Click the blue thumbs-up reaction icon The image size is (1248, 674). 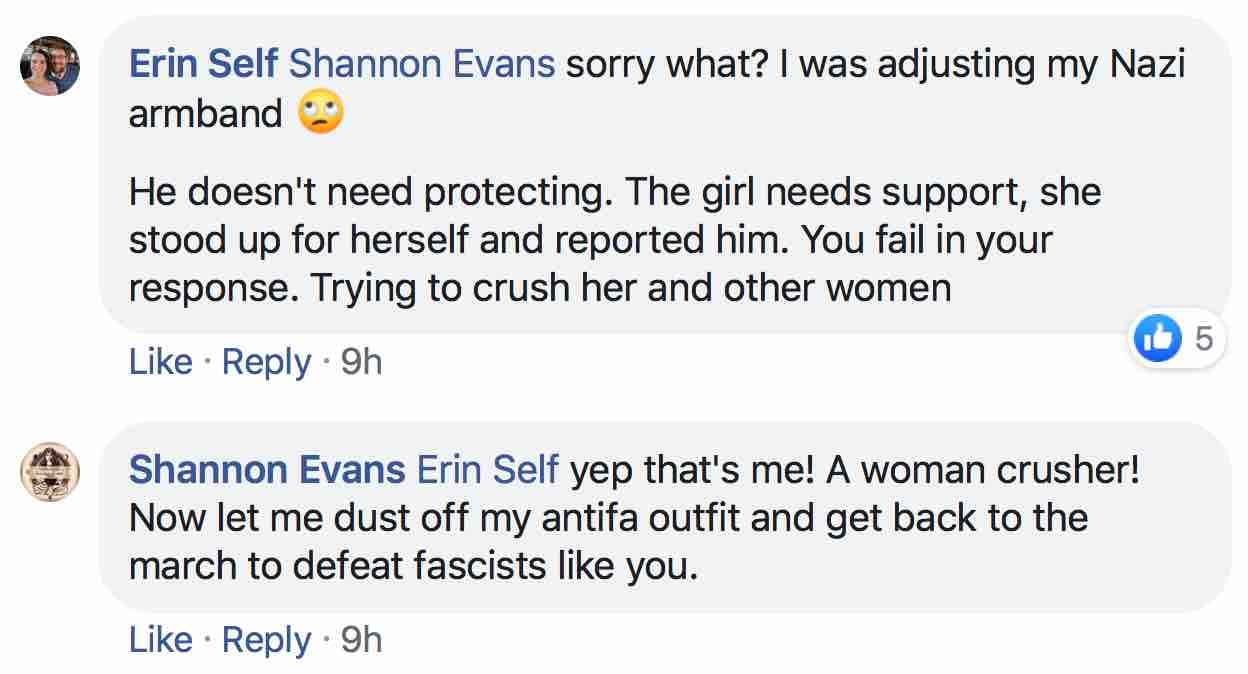pos(1157,339)
